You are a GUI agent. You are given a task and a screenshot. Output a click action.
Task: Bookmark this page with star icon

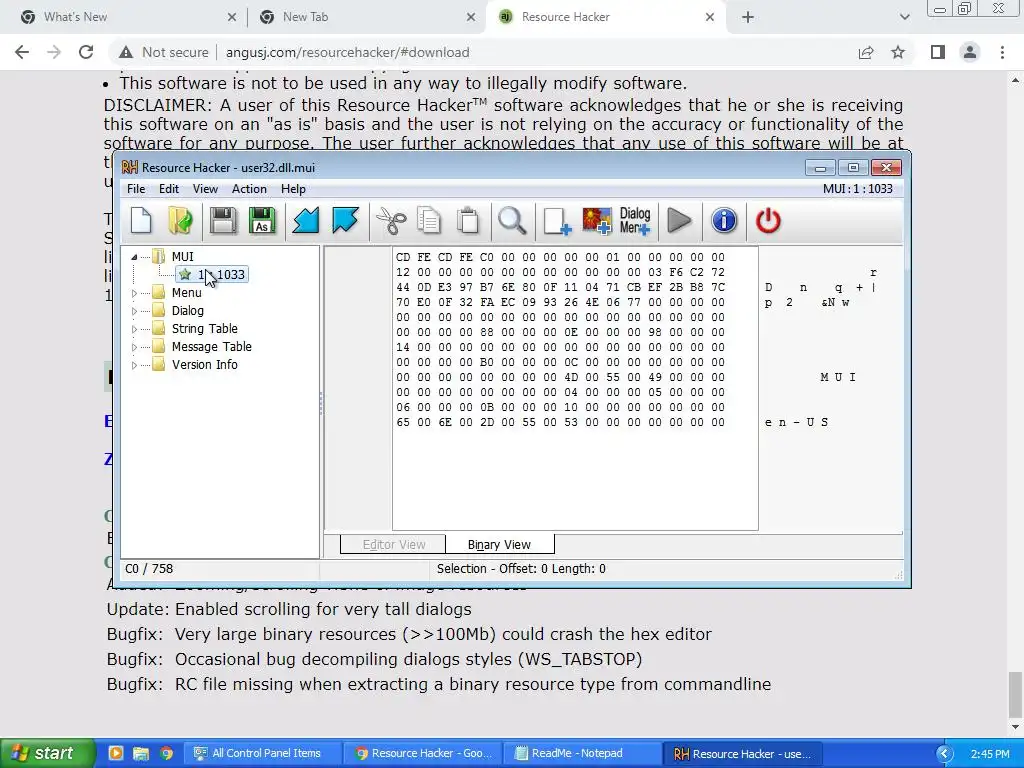(898, 52)
